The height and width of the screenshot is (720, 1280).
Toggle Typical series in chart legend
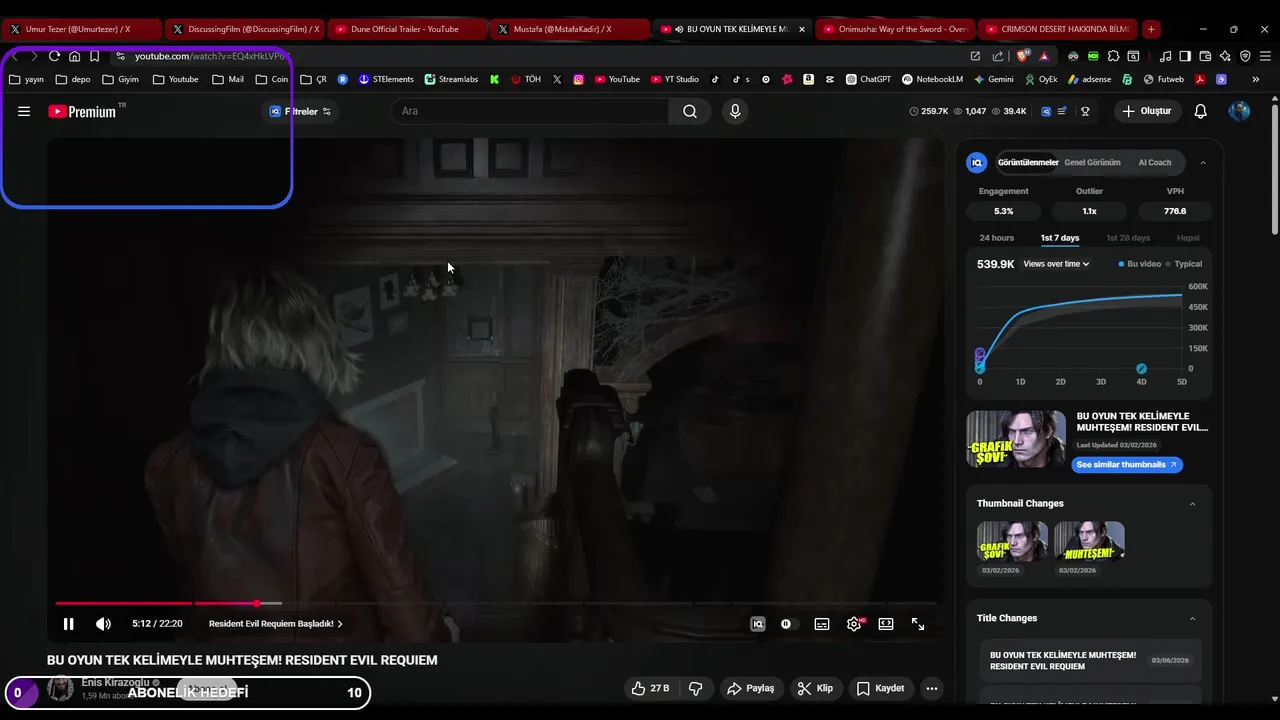coord(1184,264)
